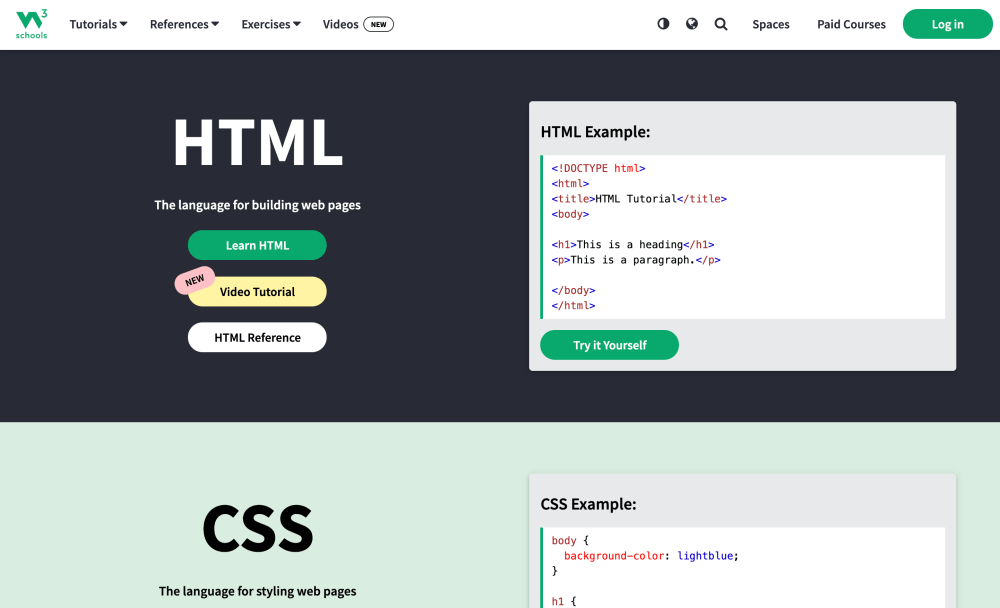The width and height of the screenshot is (1000, 608).
Task: Select the green Try it Yourself icon button
Action: (609, 344)
